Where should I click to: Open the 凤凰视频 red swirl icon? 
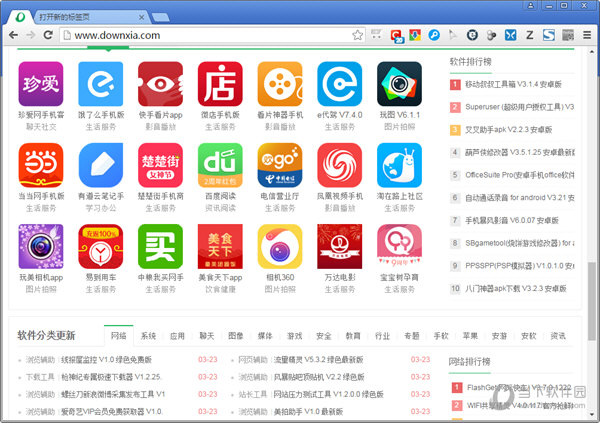pos(339,165)
